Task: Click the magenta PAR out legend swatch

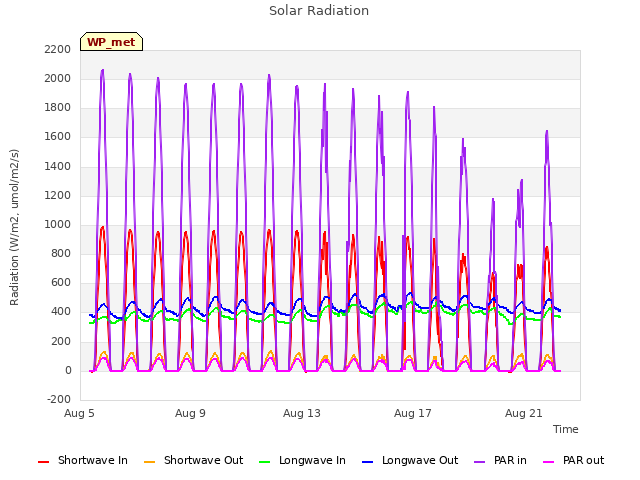Action: tap(549, 462)
